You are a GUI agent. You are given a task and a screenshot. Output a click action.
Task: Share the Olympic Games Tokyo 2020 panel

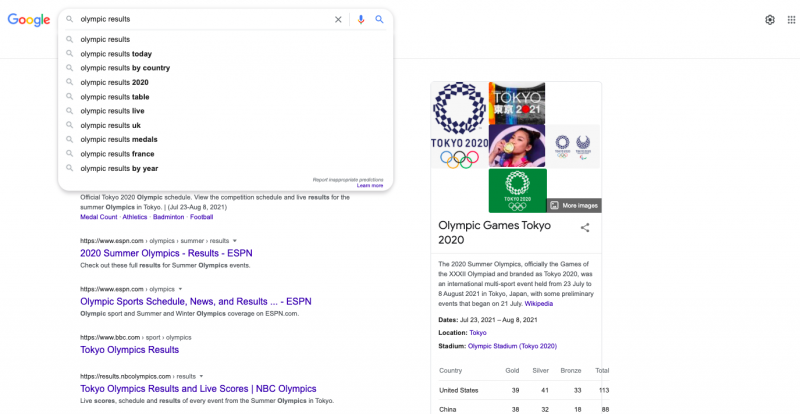(585, 228)
